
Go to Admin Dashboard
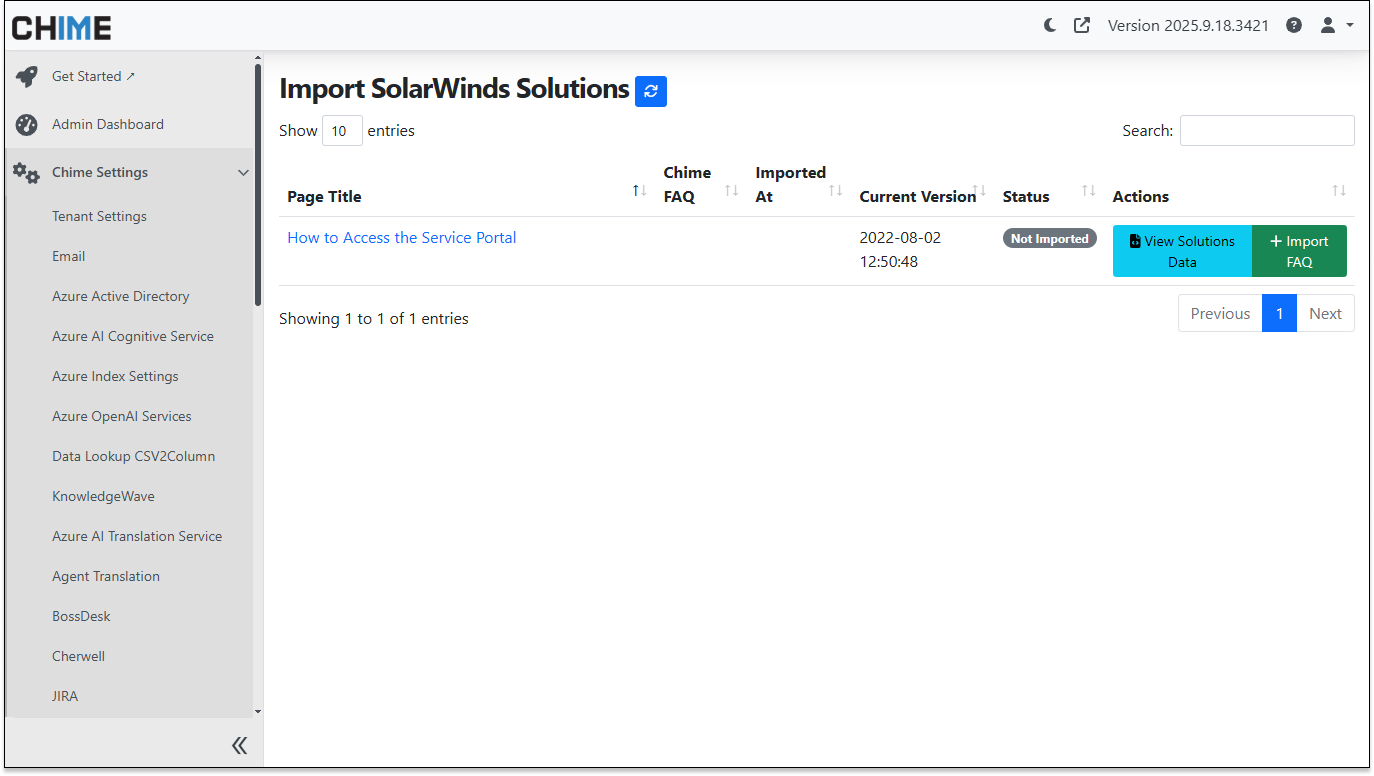108,124
